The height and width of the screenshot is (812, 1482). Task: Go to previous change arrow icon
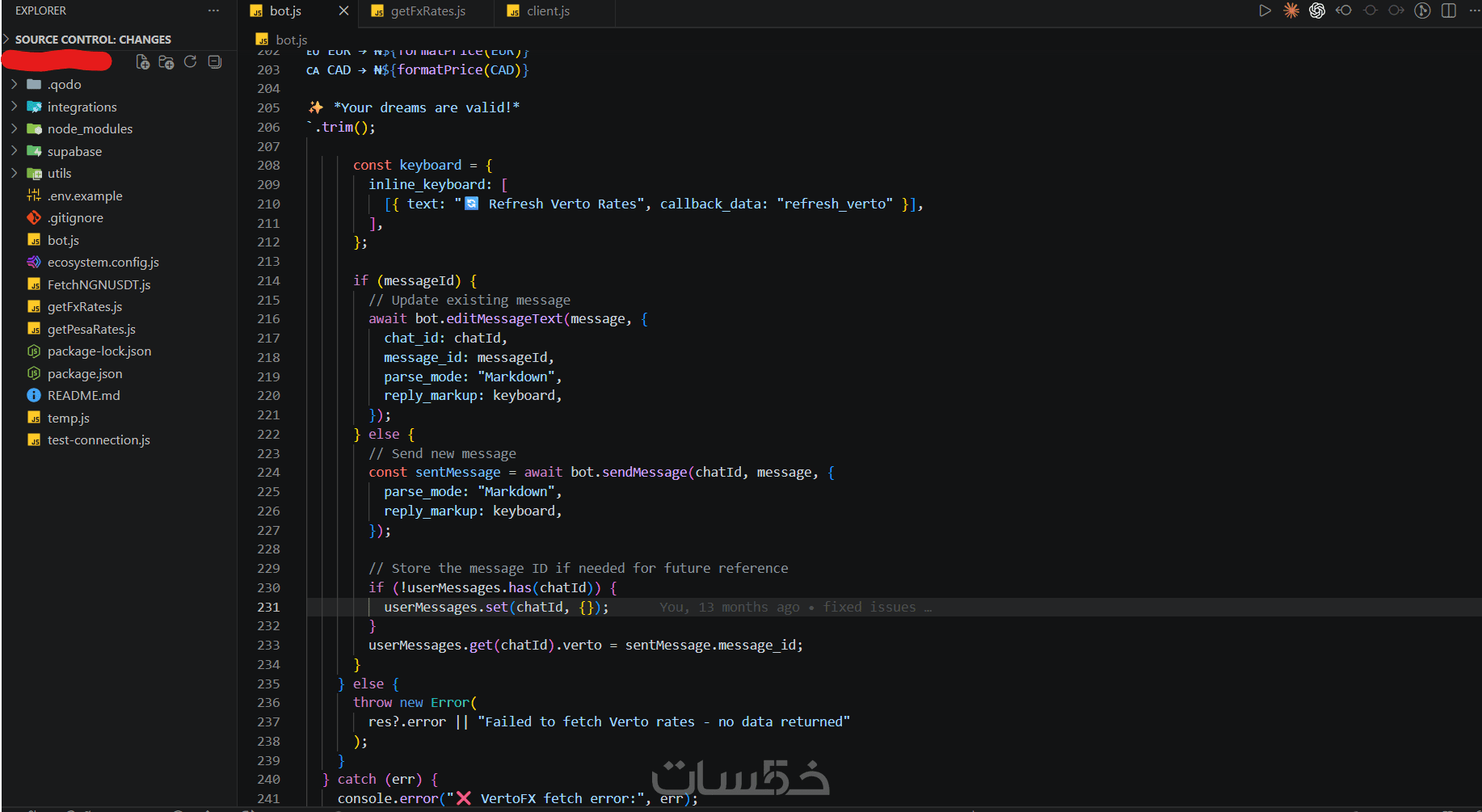coord(1344,11)
